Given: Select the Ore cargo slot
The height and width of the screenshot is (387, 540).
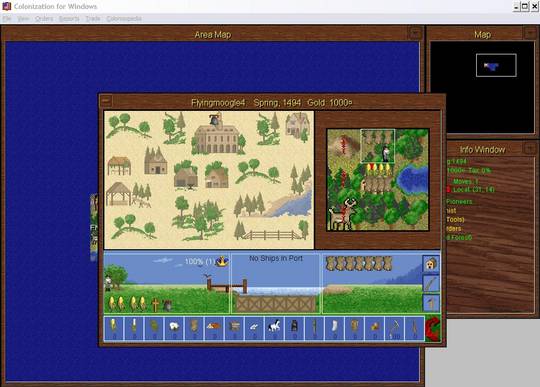Looking at the screenshot, I should coord(235,328).
